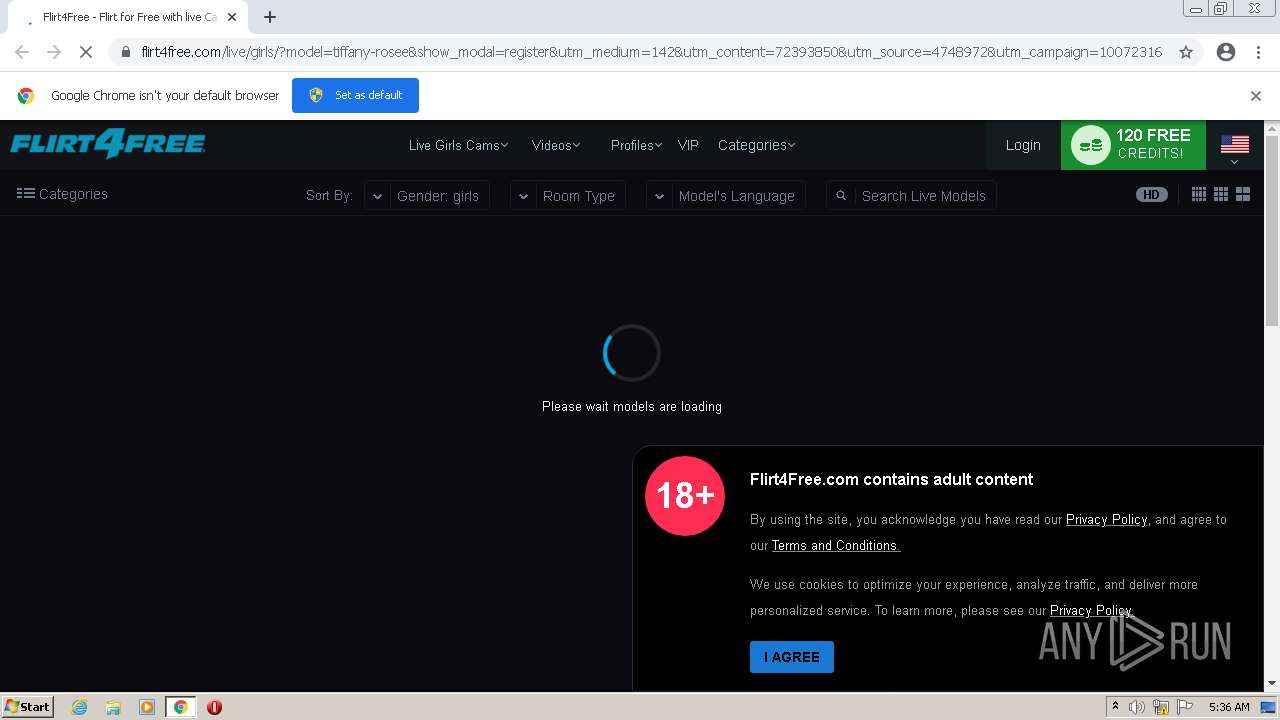Click the Login button

coord(1023,145)
